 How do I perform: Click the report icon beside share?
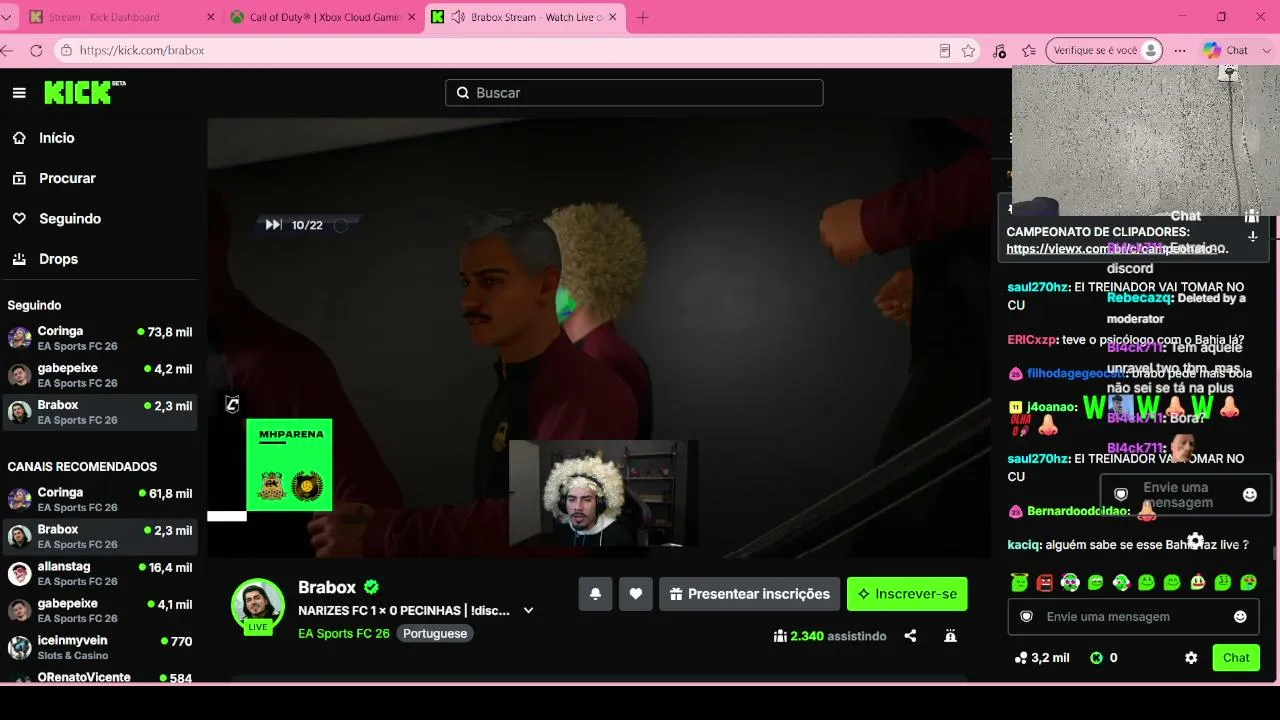950,636
